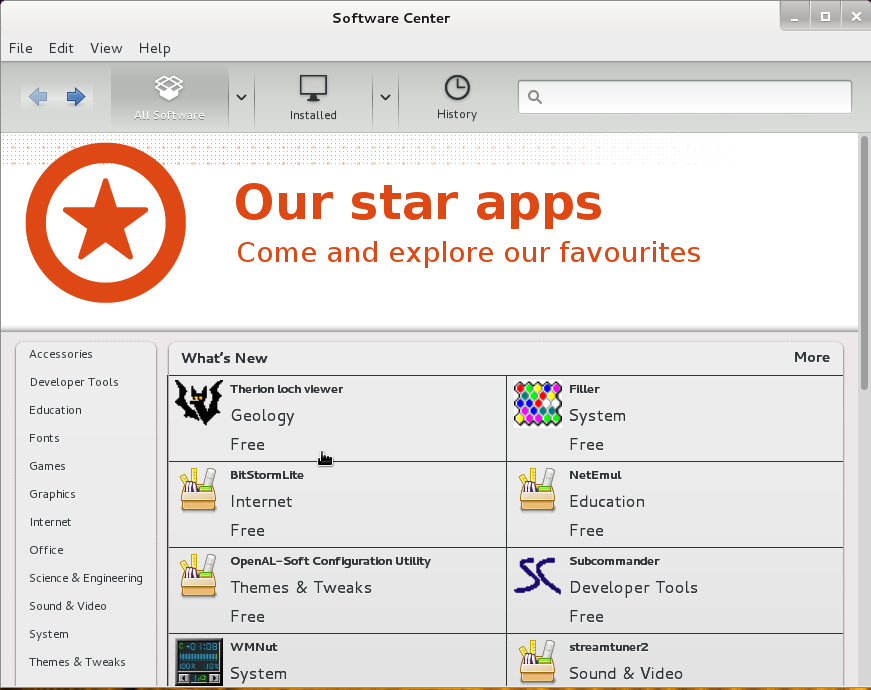Select the Fonts category

coord(44,438)
